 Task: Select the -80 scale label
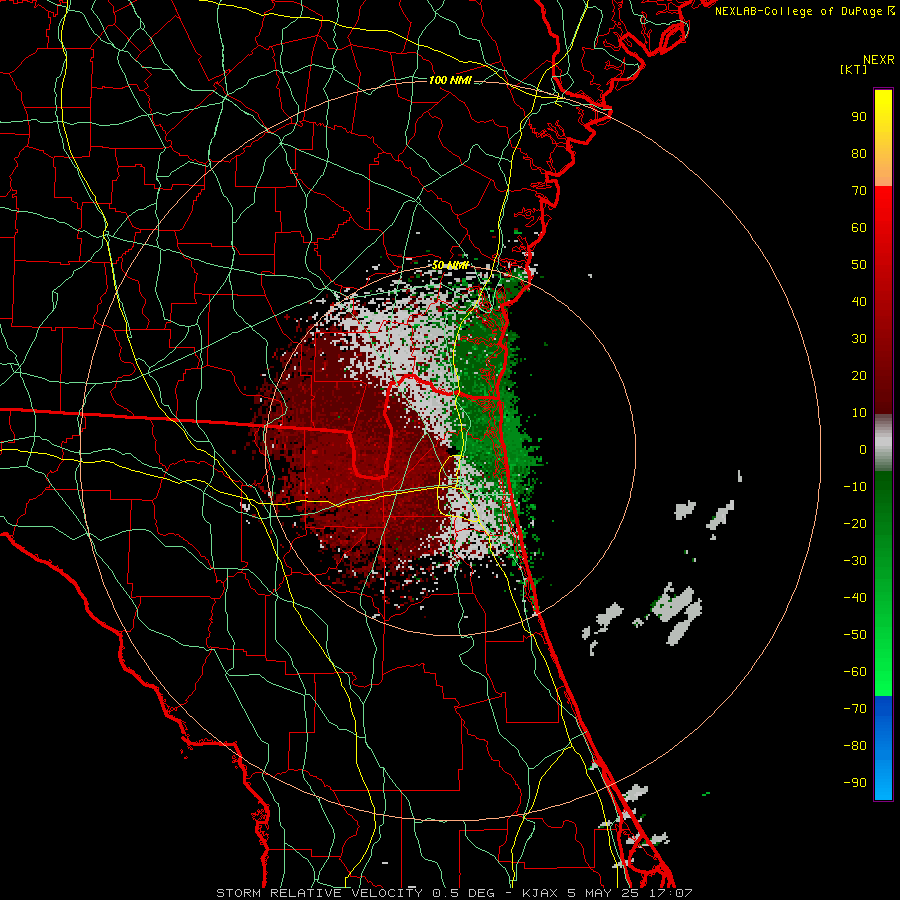click(x=855, y=746)
